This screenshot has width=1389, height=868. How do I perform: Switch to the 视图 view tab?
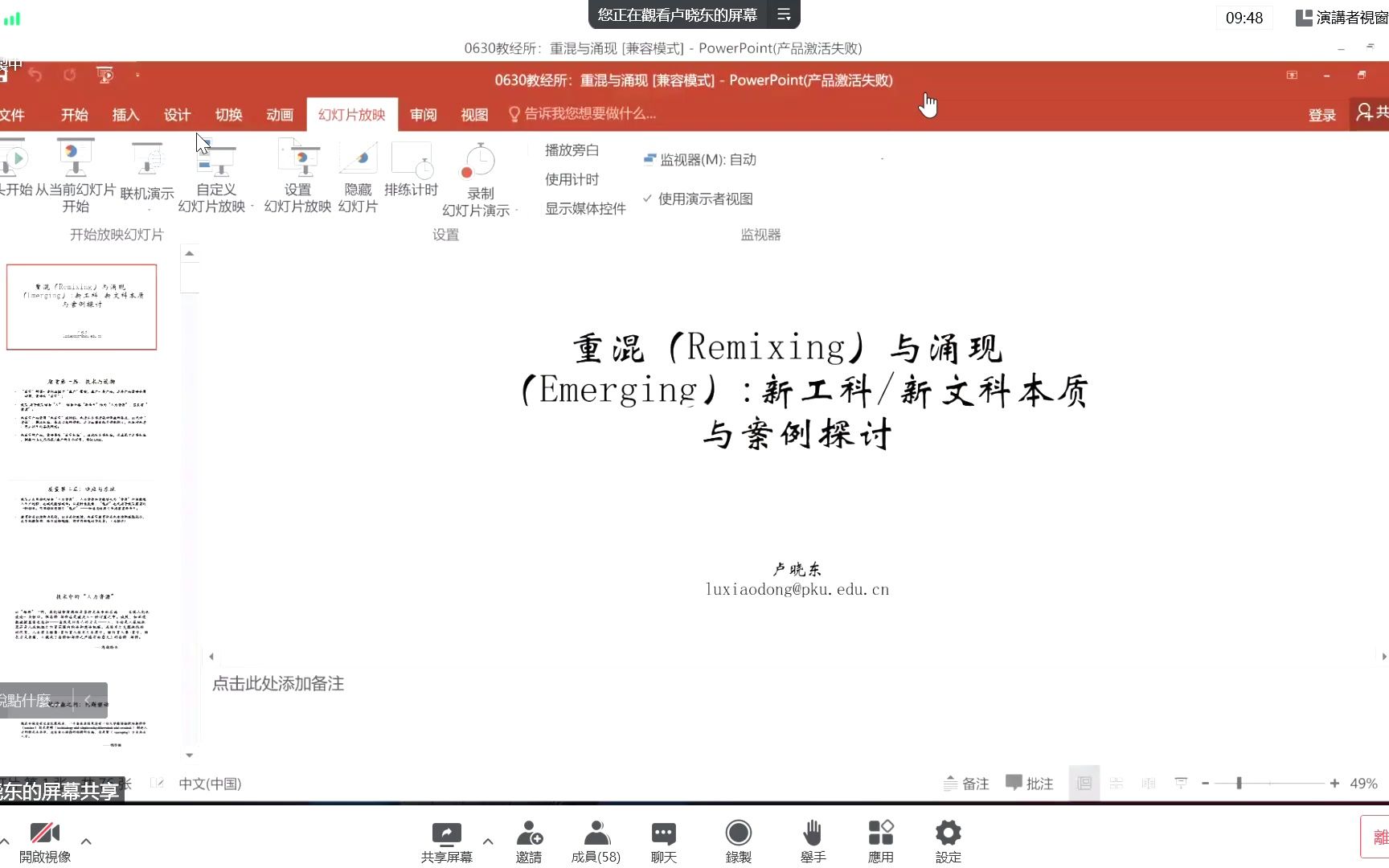(474, 115)
